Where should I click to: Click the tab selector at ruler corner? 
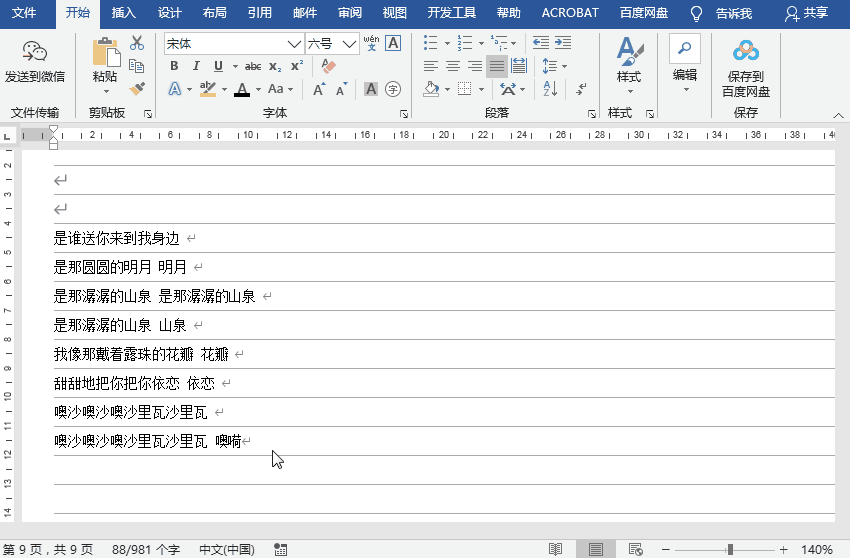coord(7,135)
